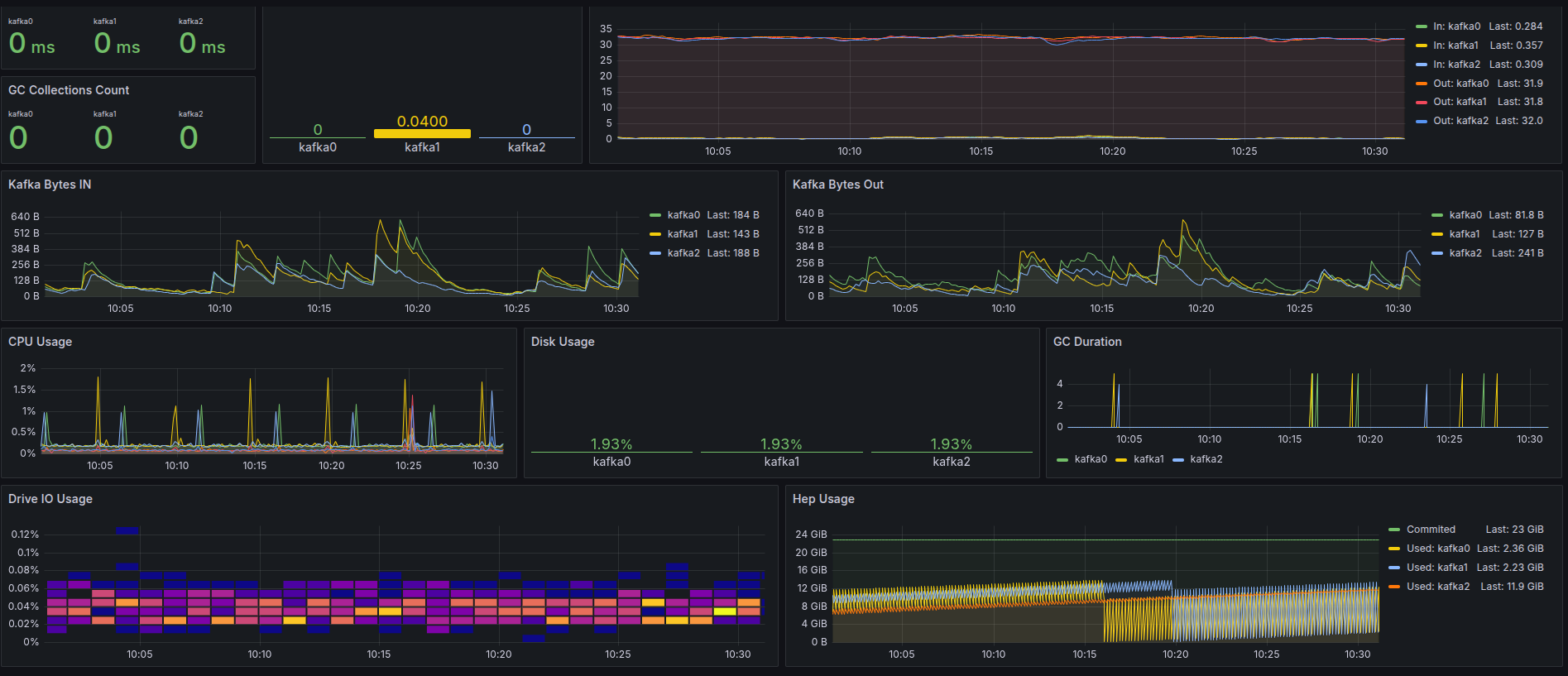Click 'Last: 32.0' next to Out: kafka2
This screenshot has width=1568, height=676.
pos(1519,121)
